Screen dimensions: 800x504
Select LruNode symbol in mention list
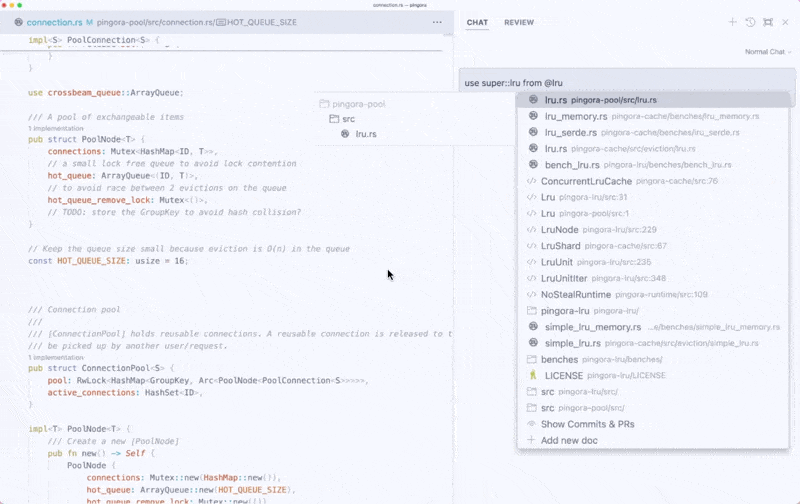560,230
